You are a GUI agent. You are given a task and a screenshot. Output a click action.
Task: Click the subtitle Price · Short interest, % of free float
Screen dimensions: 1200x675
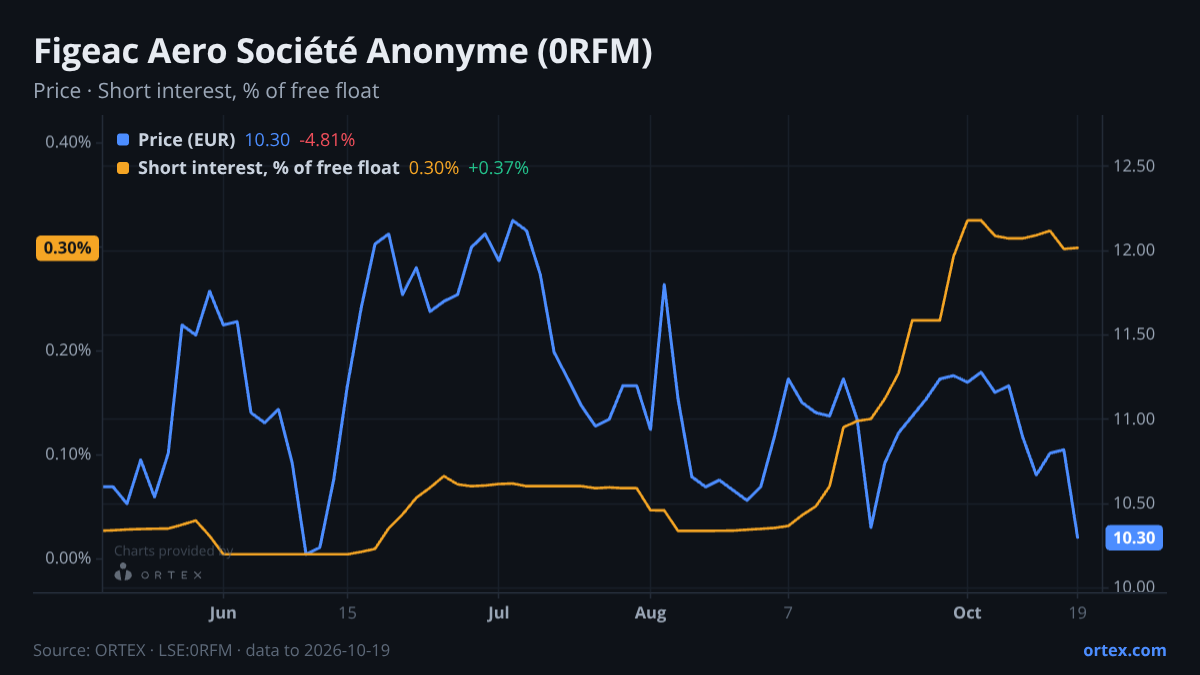[206, 91]
